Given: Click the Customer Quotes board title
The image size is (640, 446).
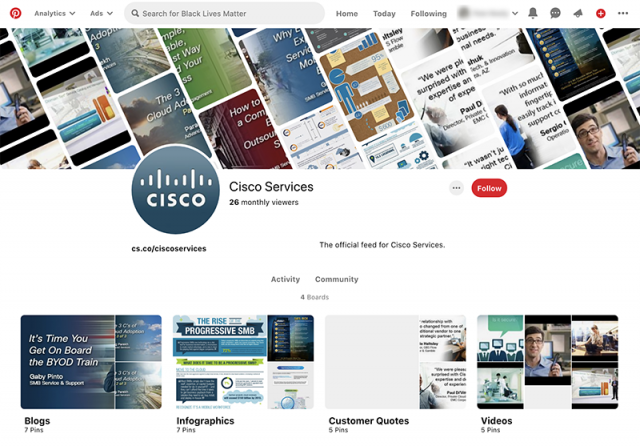Looking at the screenshot, I should 369,421.
